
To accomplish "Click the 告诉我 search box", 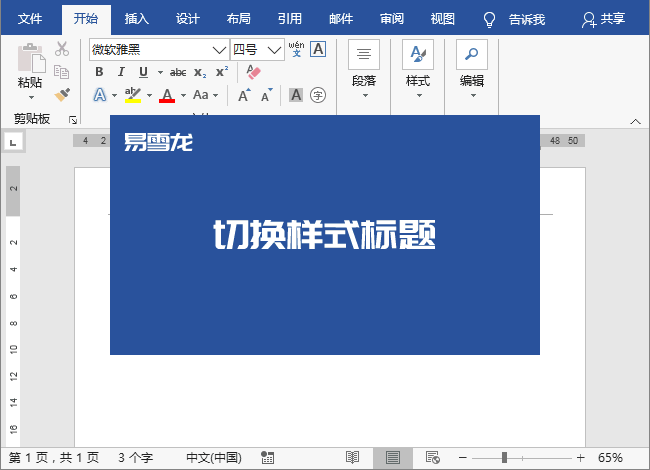I will point(515,19).
